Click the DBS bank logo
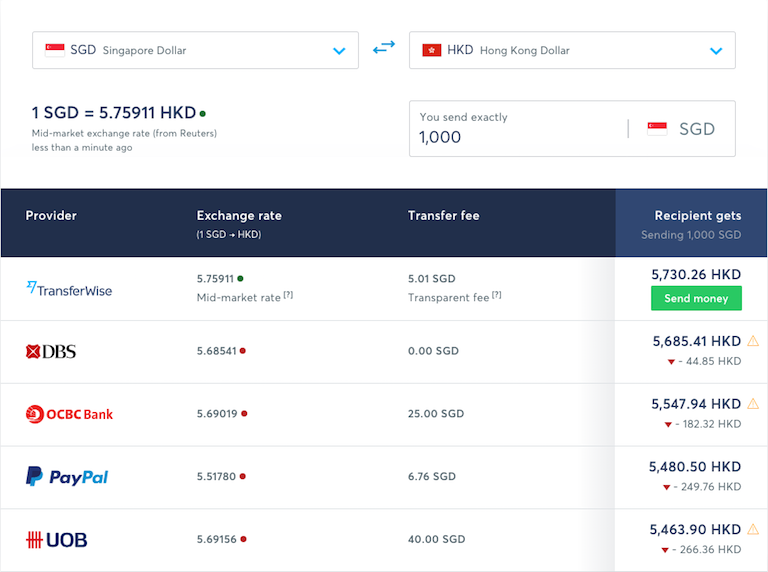This screenshot has height=572, width=768. (x=51, y=351)
